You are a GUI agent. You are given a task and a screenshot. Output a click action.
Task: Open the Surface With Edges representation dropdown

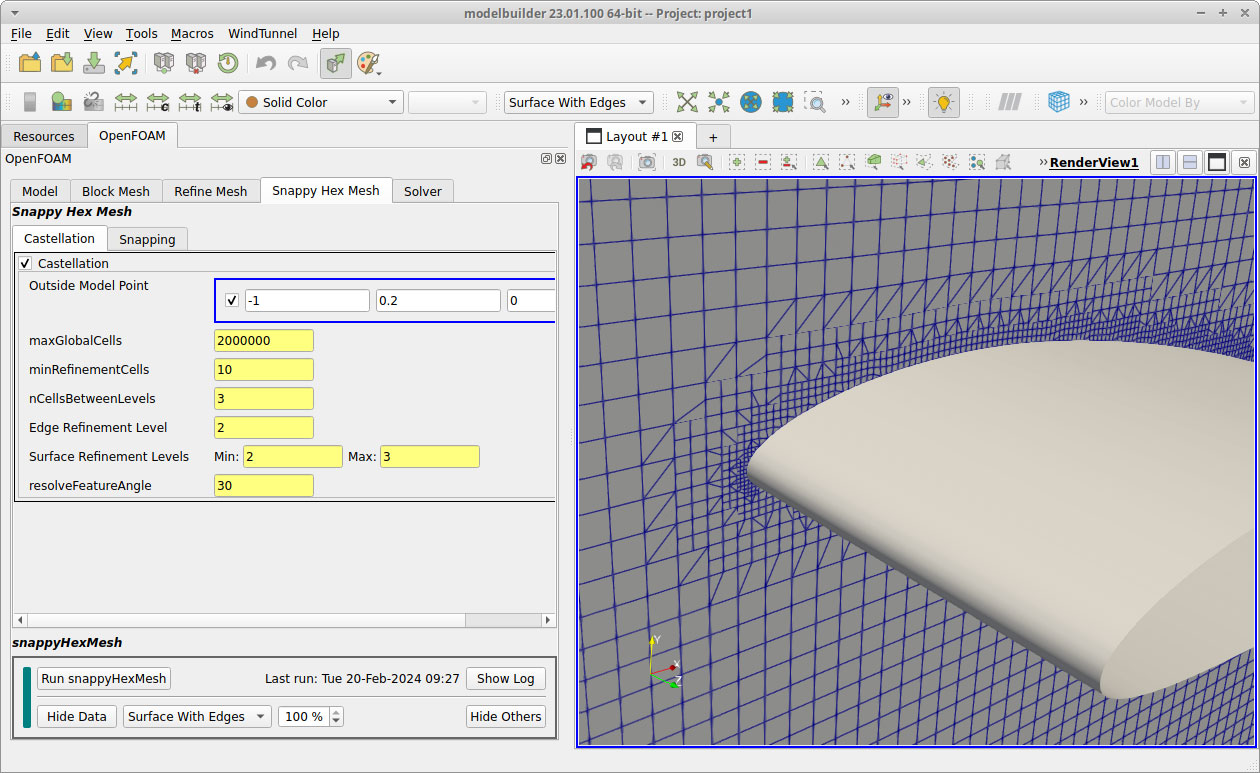point(578,102)
